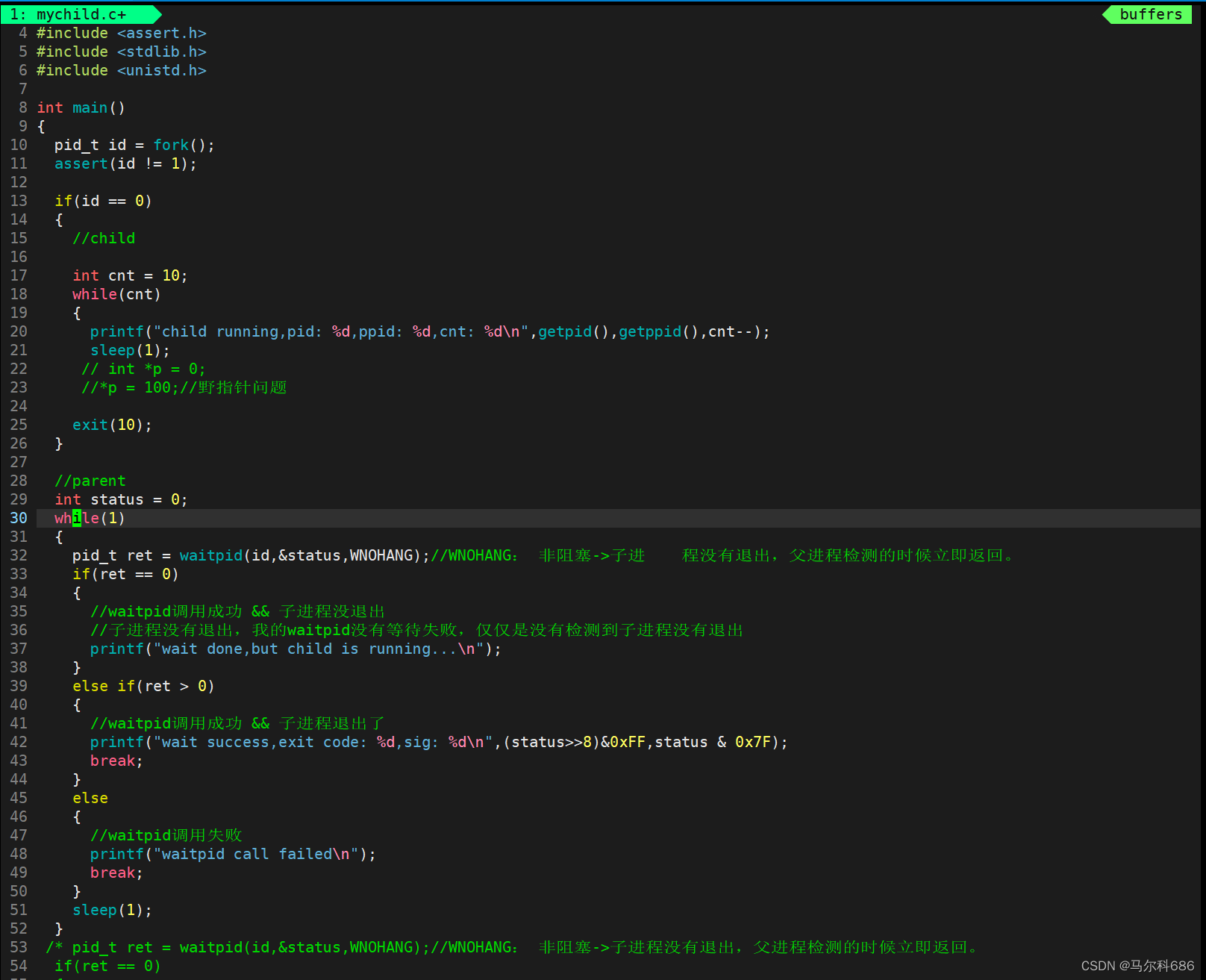The width and height of the screenshot is (1206, 980).
Task: Click the printf 'child running,pid' line
Action: [x=430, y=331]
